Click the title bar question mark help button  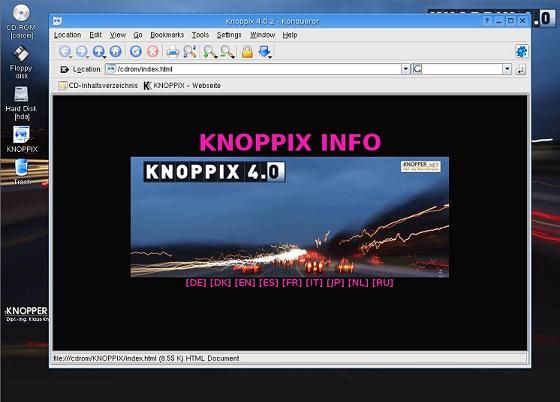coord(486,21)
